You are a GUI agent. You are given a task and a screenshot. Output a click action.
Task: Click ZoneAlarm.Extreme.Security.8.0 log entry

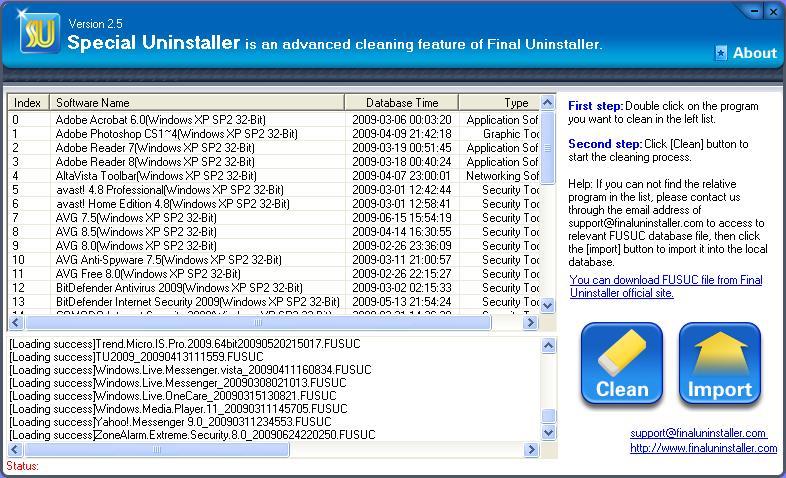click(x=192, y=435)
